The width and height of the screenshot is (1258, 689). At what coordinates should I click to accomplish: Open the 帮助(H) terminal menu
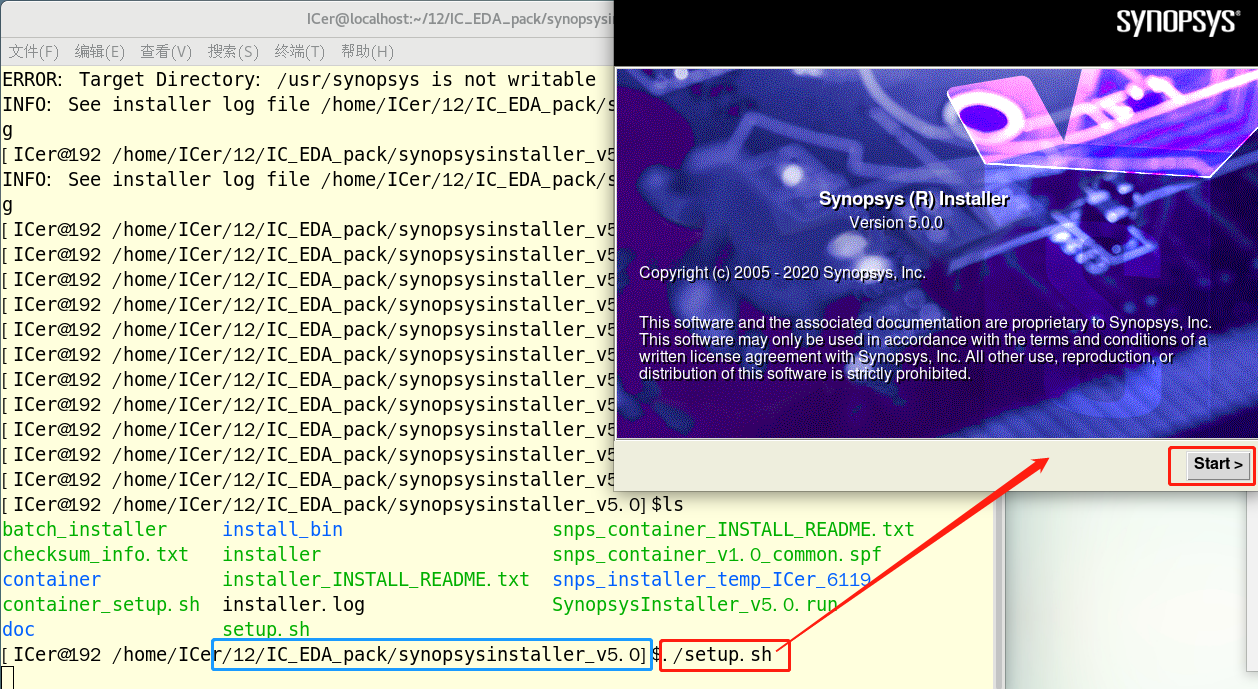point(367,51)
